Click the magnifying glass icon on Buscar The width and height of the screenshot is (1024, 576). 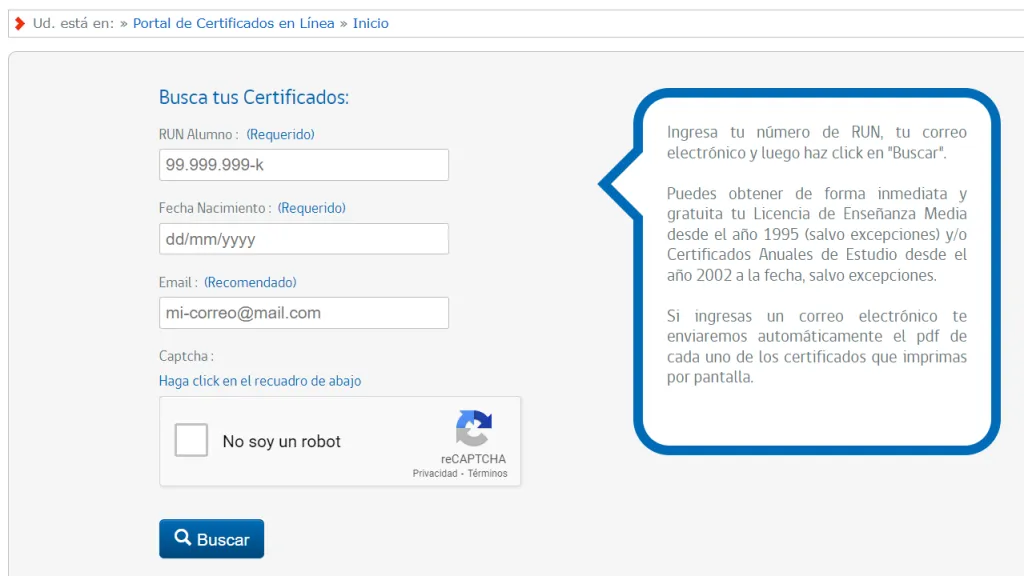tap(183, 537)
